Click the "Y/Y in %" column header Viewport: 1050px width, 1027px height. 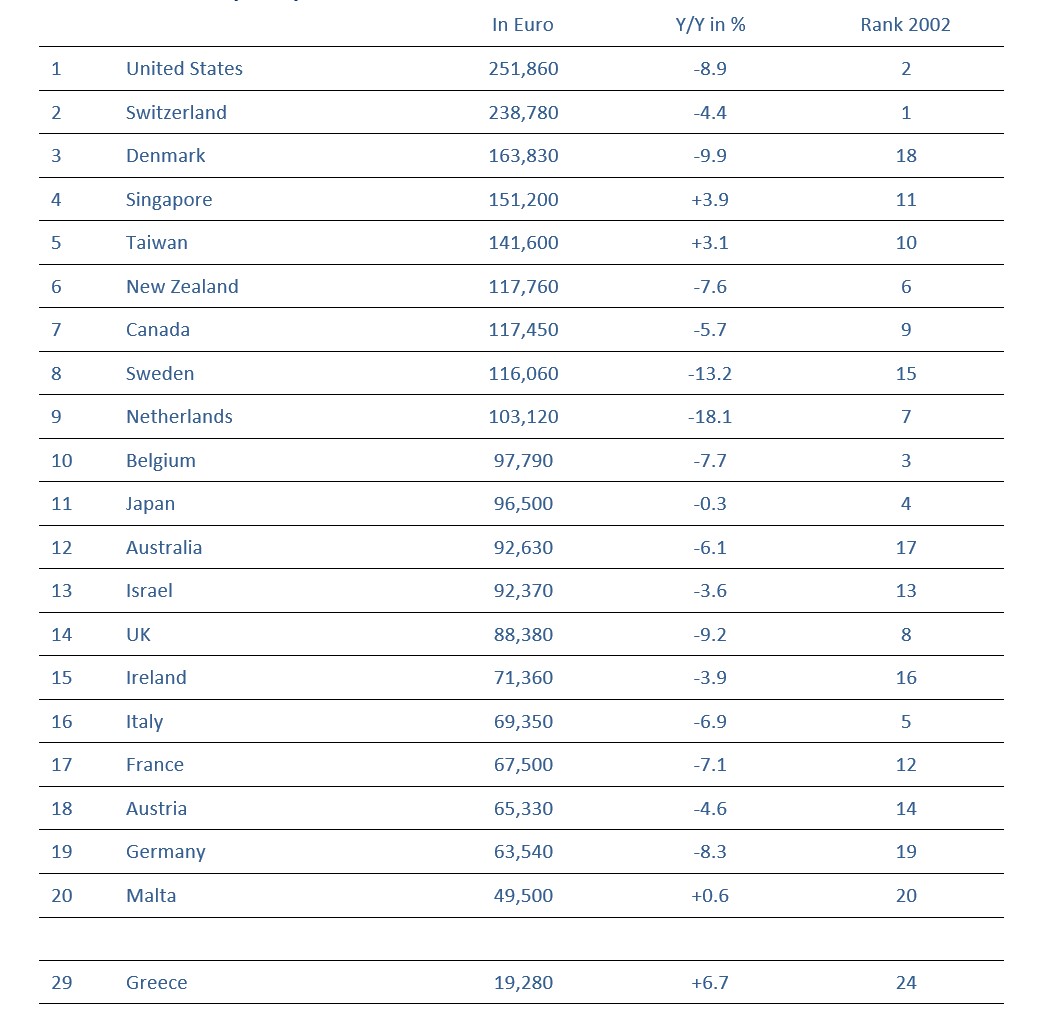click(x=710, y=25)
